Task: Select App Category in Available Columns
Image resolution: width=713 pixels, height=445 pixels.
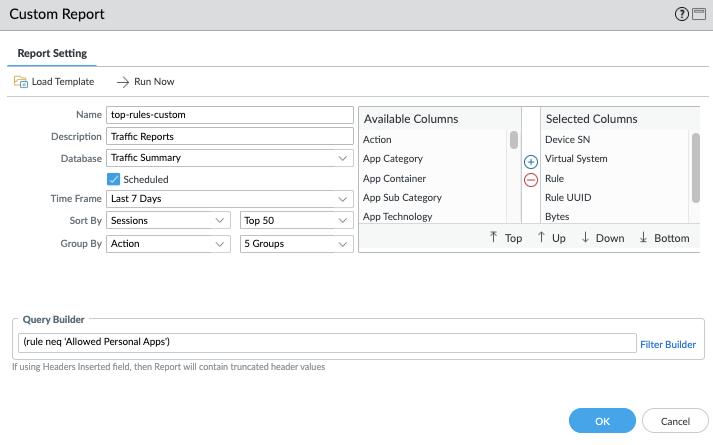Action: [x=393, y=159]
